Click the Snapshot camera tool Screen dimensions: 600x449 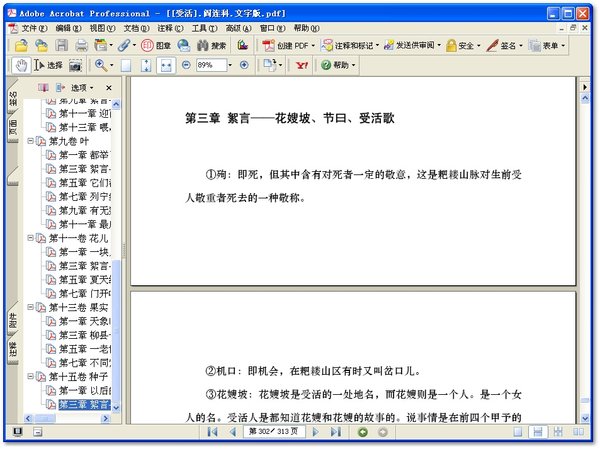tap(75, 65)
